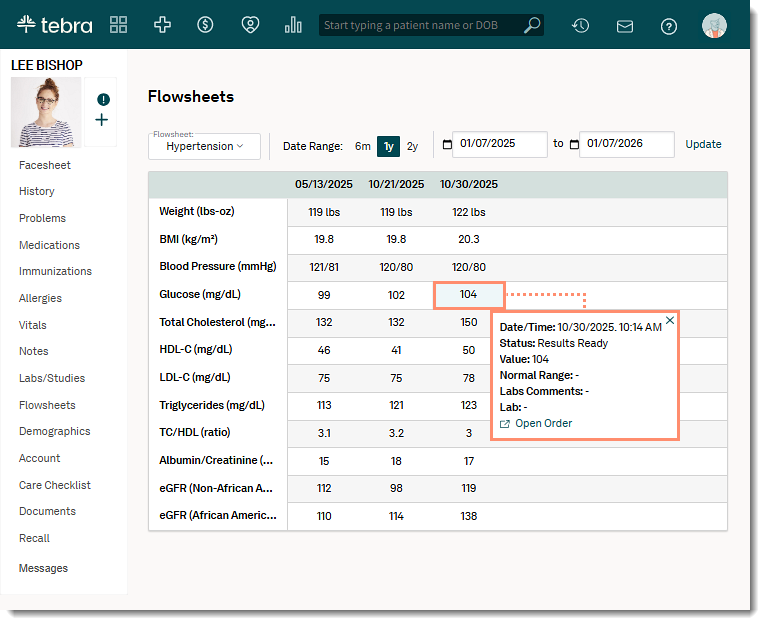Click the patient engagement heart icon
This screenshot has height=625, width=765.
(249, 25)
